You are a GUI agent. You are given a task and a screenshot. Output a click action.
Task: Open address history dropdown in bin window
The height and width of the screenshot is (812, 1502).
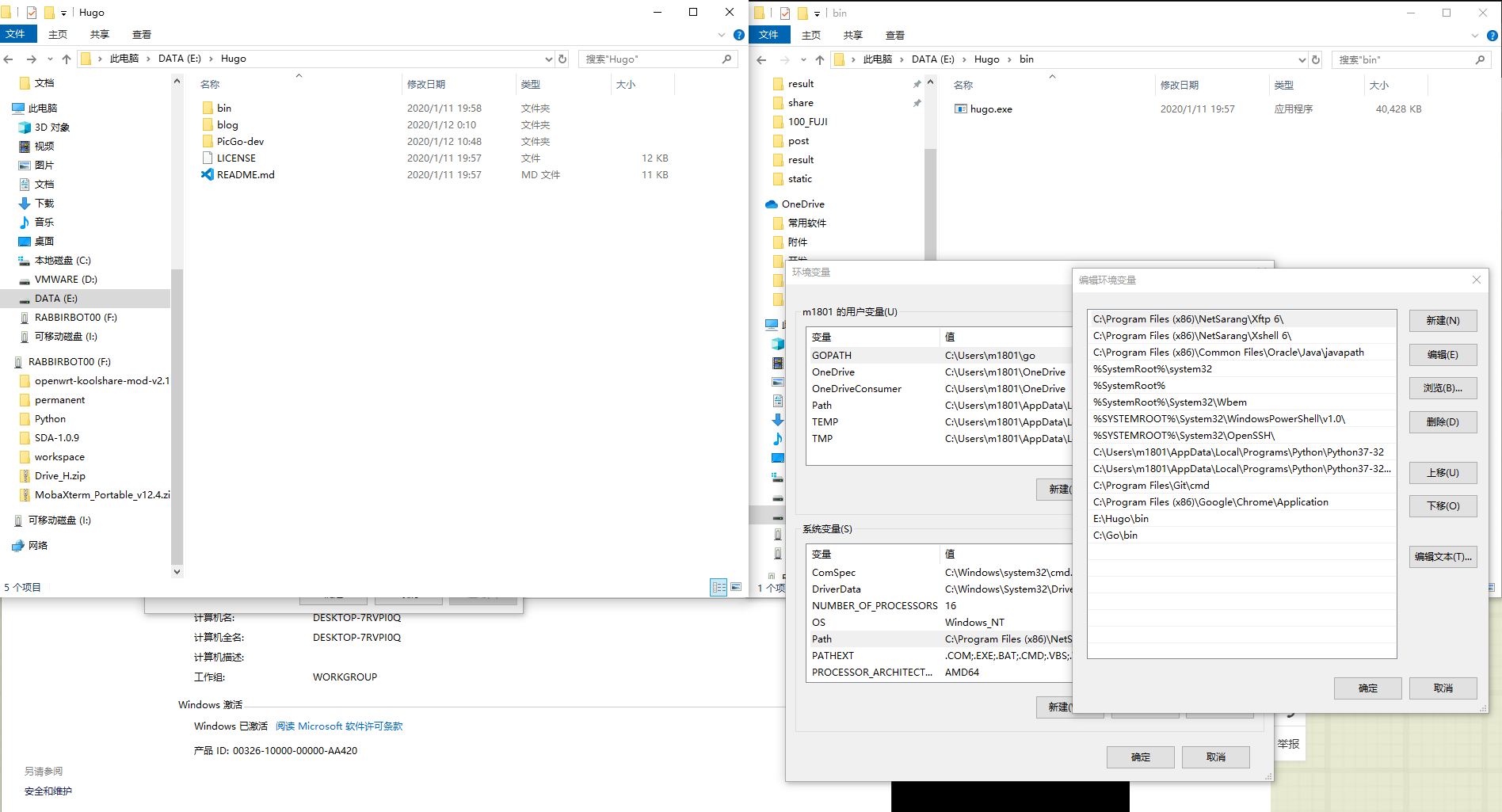(x=1302, y=59)
